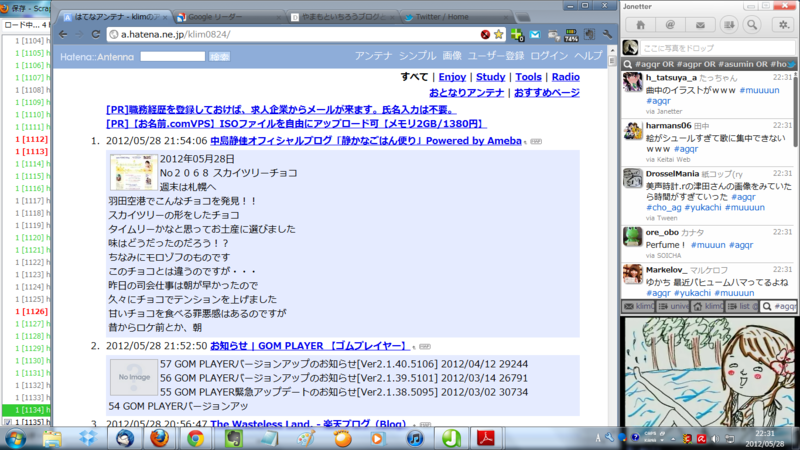This screenshot has height=450, width=800.
Task: Open Firefox from the taskbar
Action: (160, 438)
